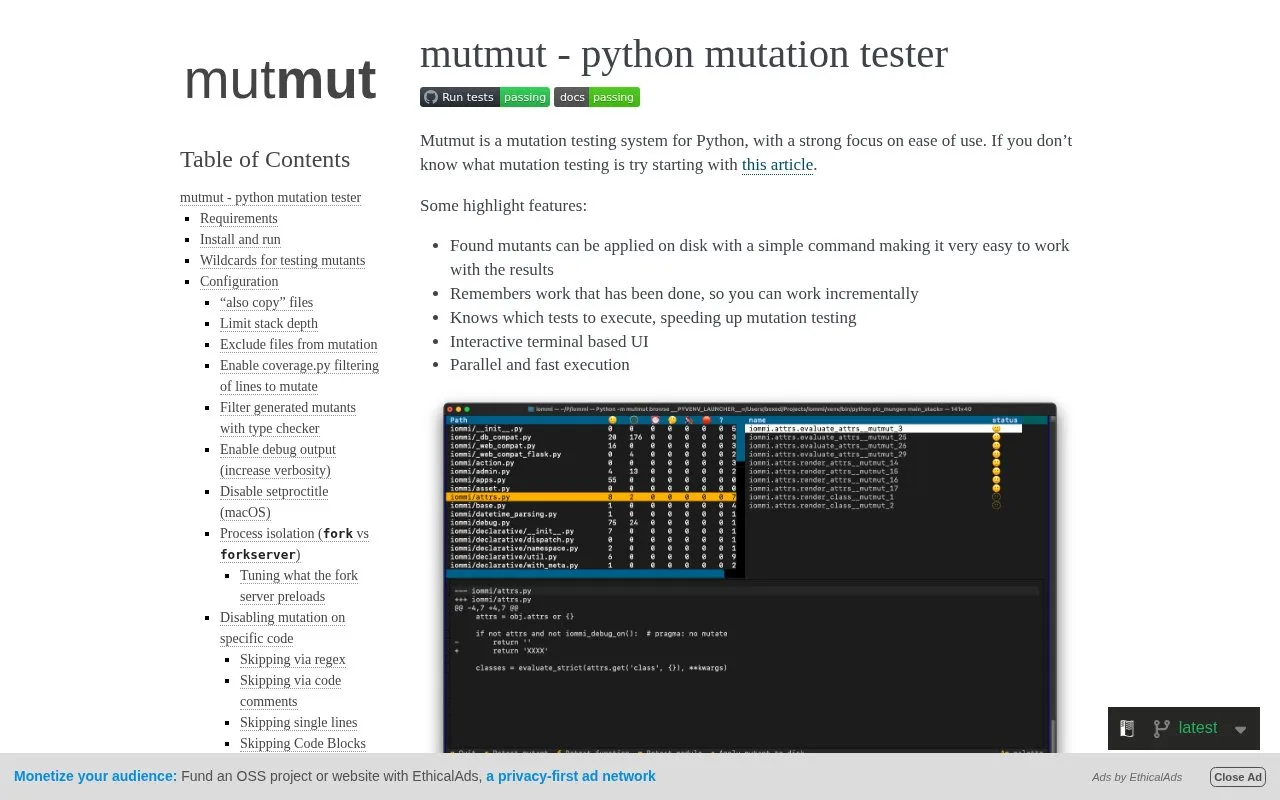Viewport: 1280px width, 800px height.
Task: Open 'a privacy-first ad network' link
Action: [x=571, y=776]
